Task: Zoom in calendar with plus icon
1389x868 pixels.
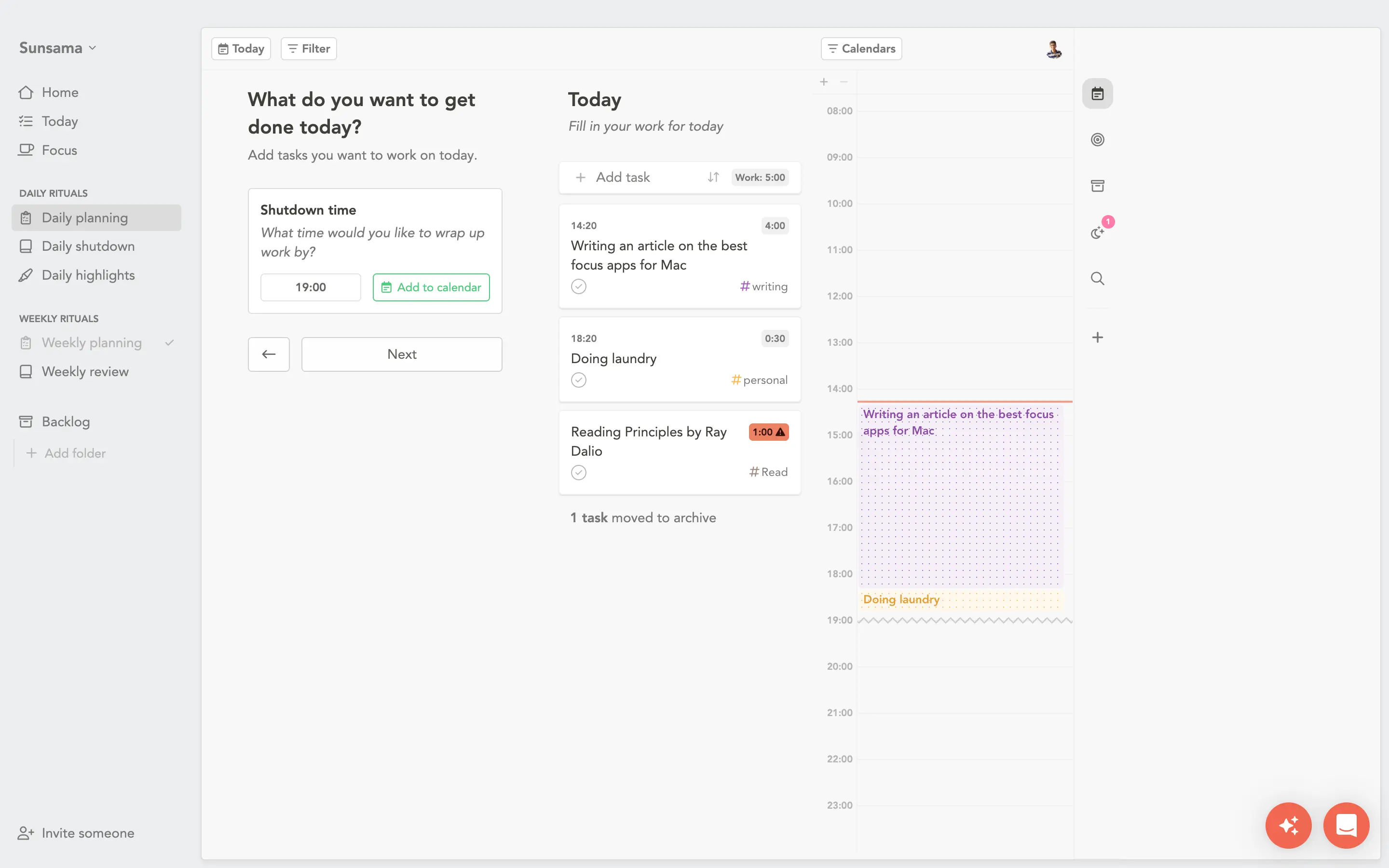Action: 824,82
